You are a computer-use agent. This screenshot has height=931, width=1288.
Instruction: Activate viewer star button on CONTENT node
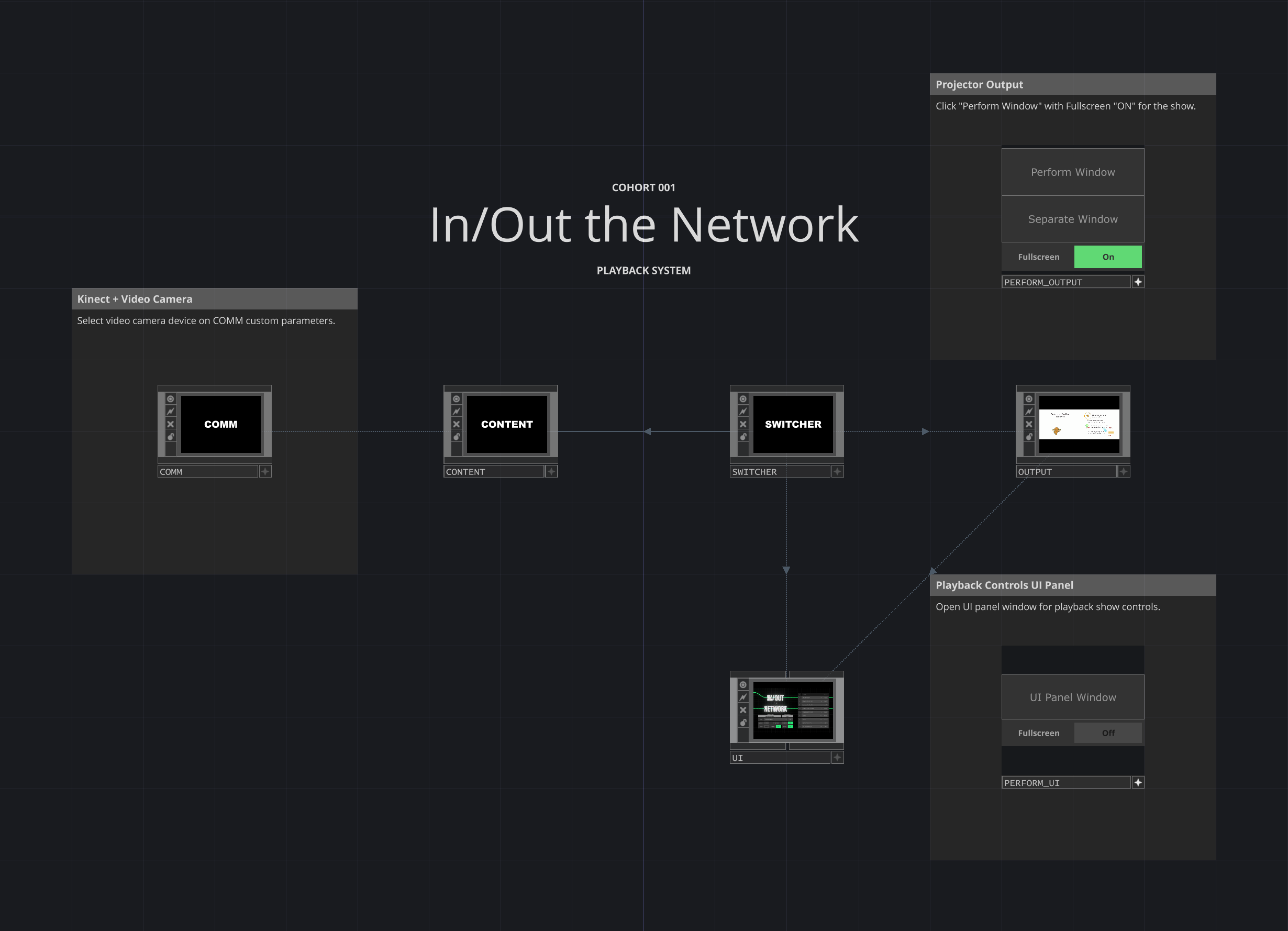tap(551, 471)
